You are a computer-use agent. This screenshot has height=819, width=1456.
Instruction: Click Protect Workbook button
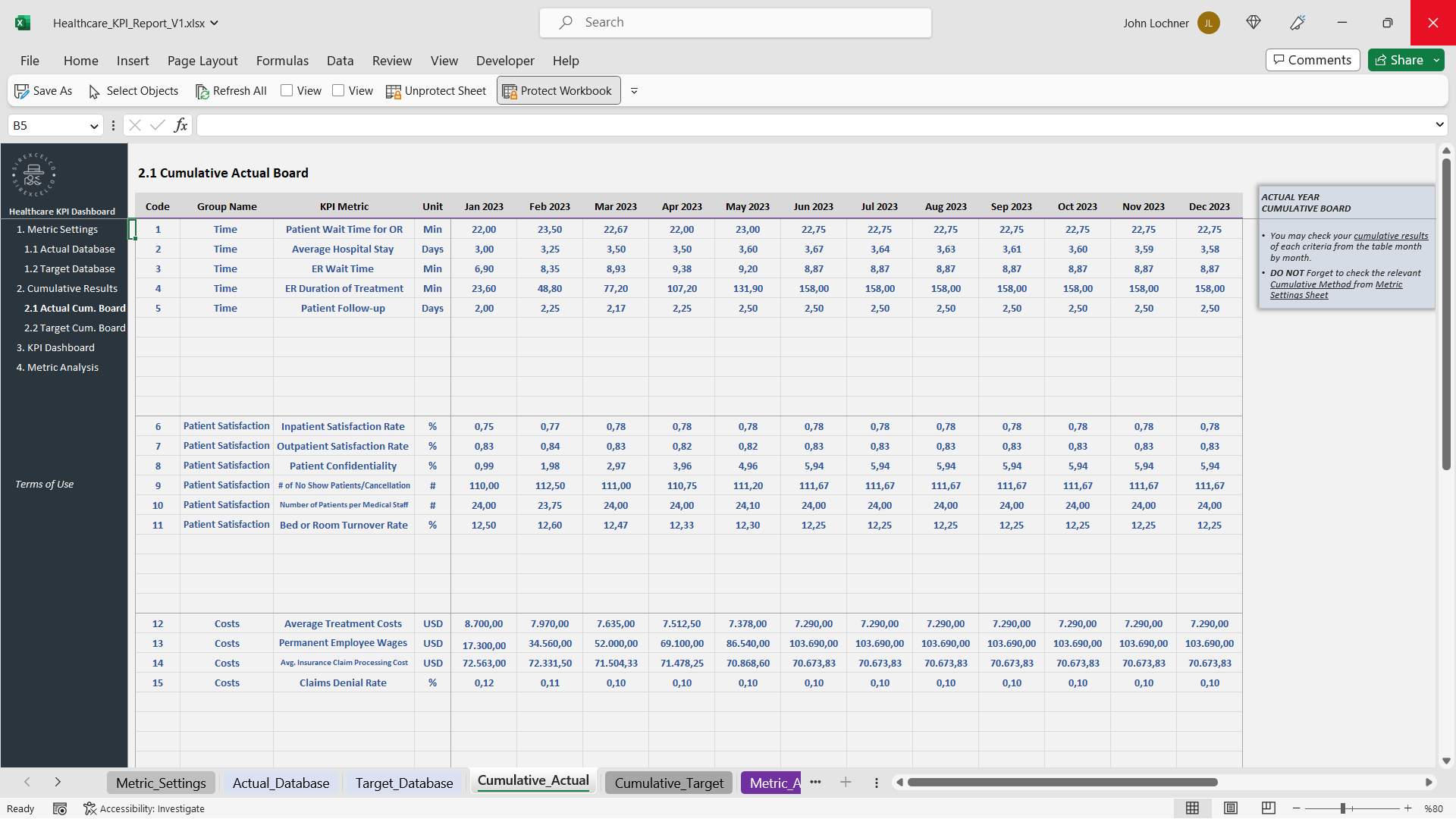[559, 91]
